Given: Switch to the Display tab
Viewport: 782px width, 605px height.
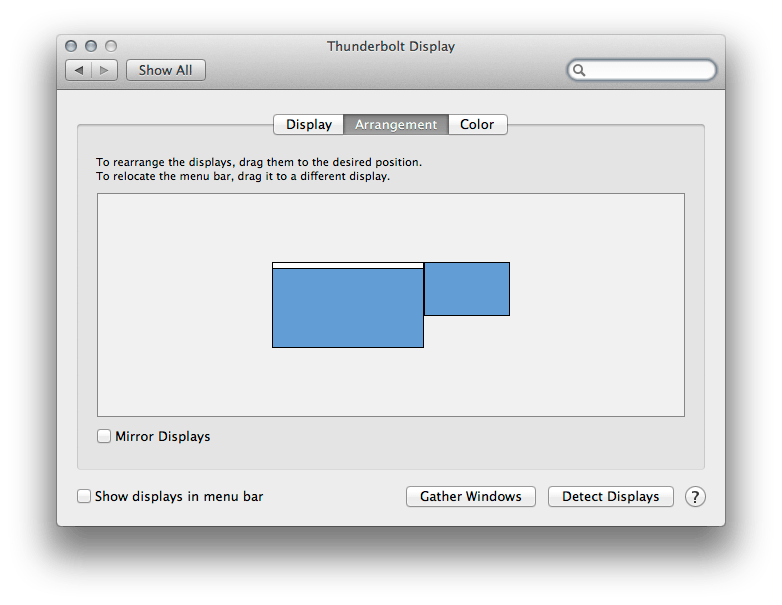Looking at the screenshot, I should [309, 124].
